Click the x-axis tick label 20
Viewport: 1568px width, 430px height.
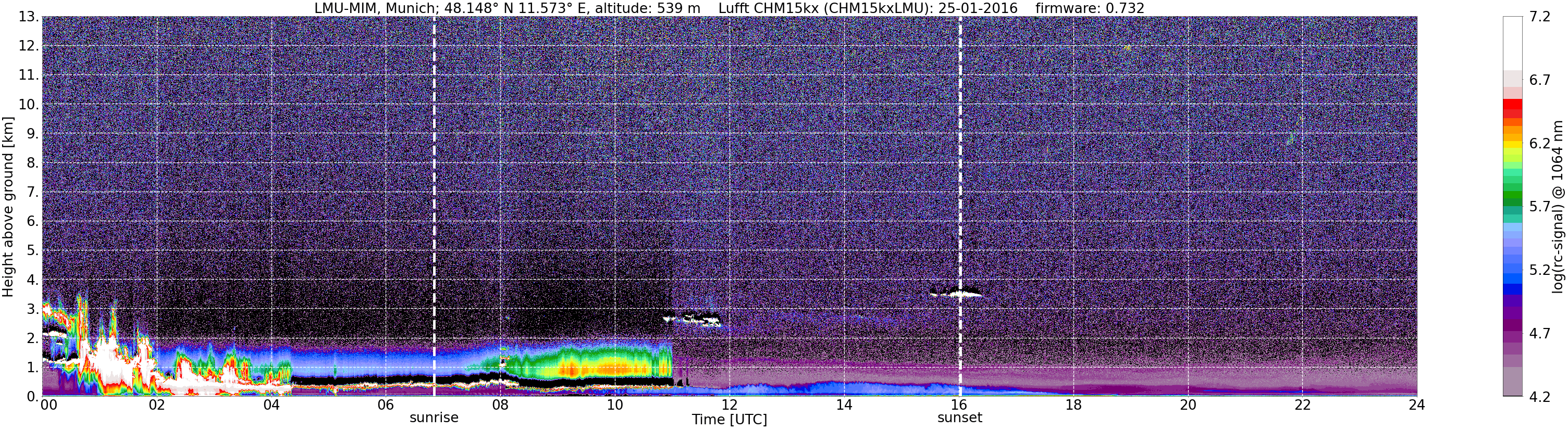[1188, 405]
